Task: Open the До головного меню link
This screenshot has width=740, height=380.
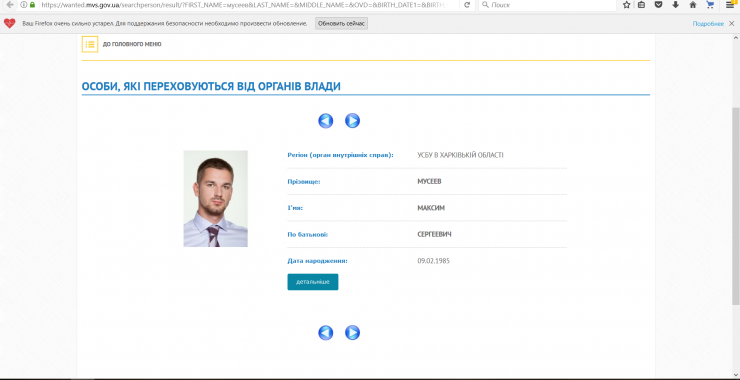Action: coord(132,44)
